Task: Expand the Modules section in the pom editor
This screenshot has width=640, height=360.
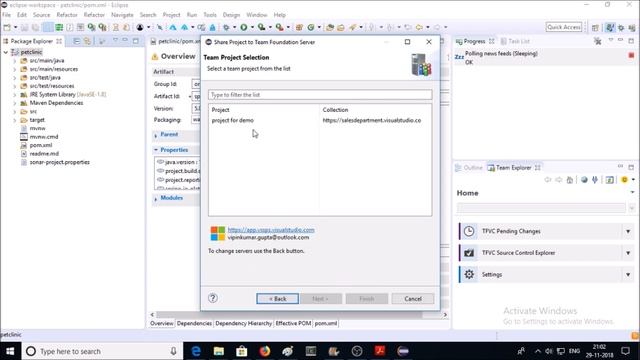Action: (156, 198)
